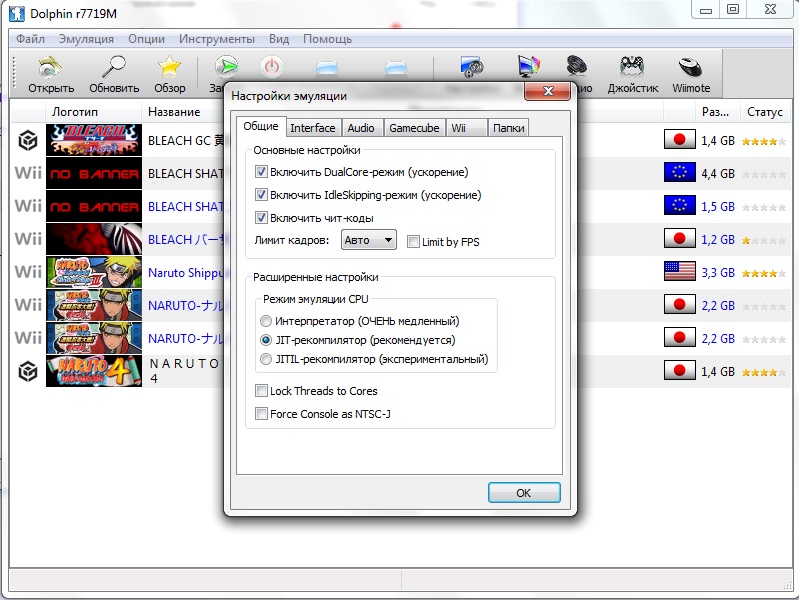
Task: Click the GameCube platform icon for BLEACH GC
Action: point(28,140)
